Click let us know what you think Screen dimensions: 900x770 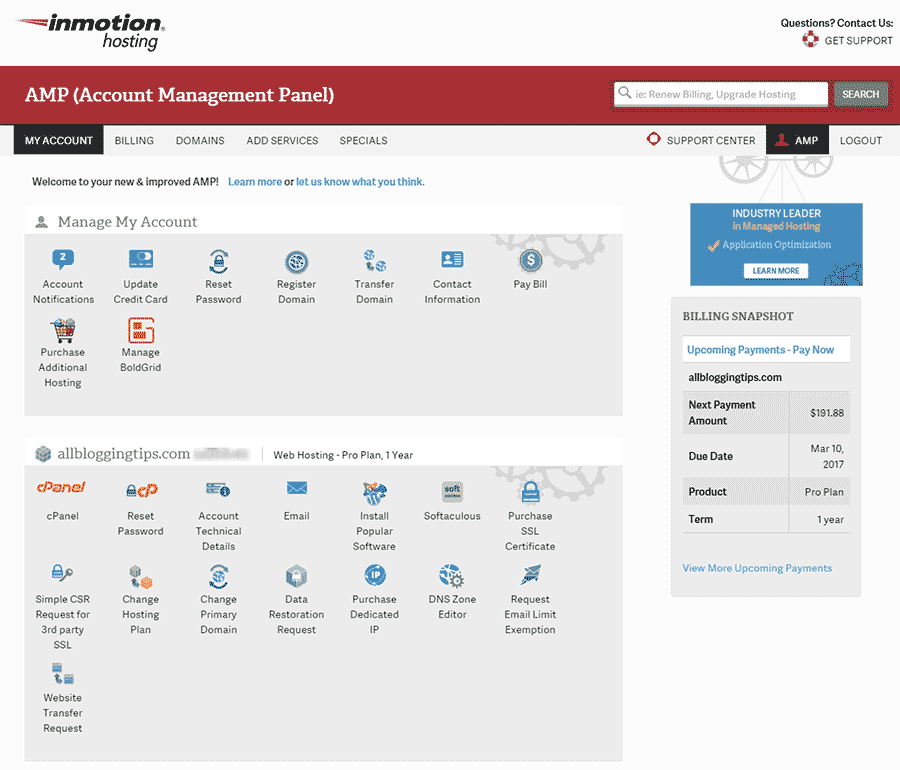pos(360,182)
